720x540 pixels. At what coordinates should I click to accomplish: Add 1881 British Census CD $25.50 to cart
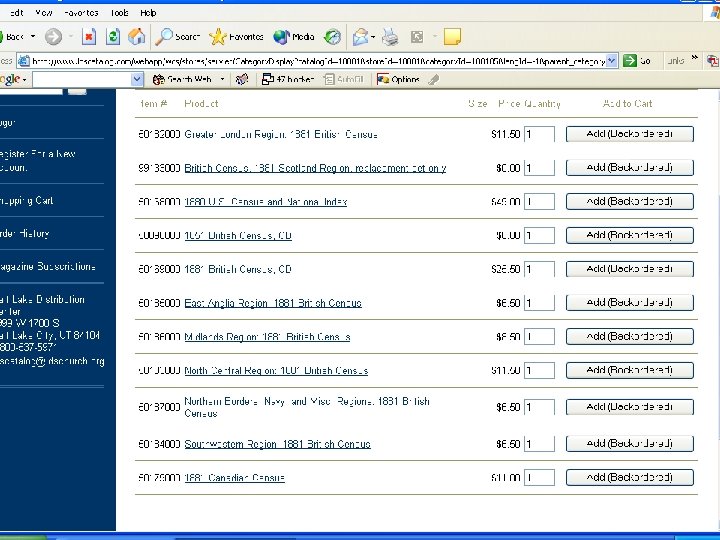pyautogui.click(x=630, y=269)
